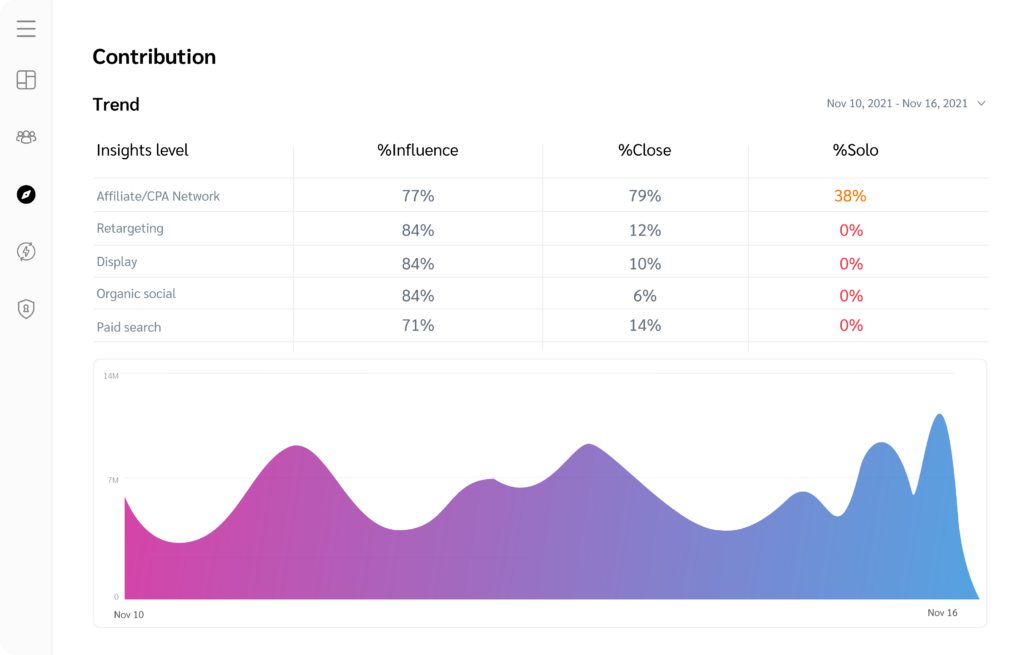Open the hamburger menu icon
1024x655 pixels.
point(26,28)
